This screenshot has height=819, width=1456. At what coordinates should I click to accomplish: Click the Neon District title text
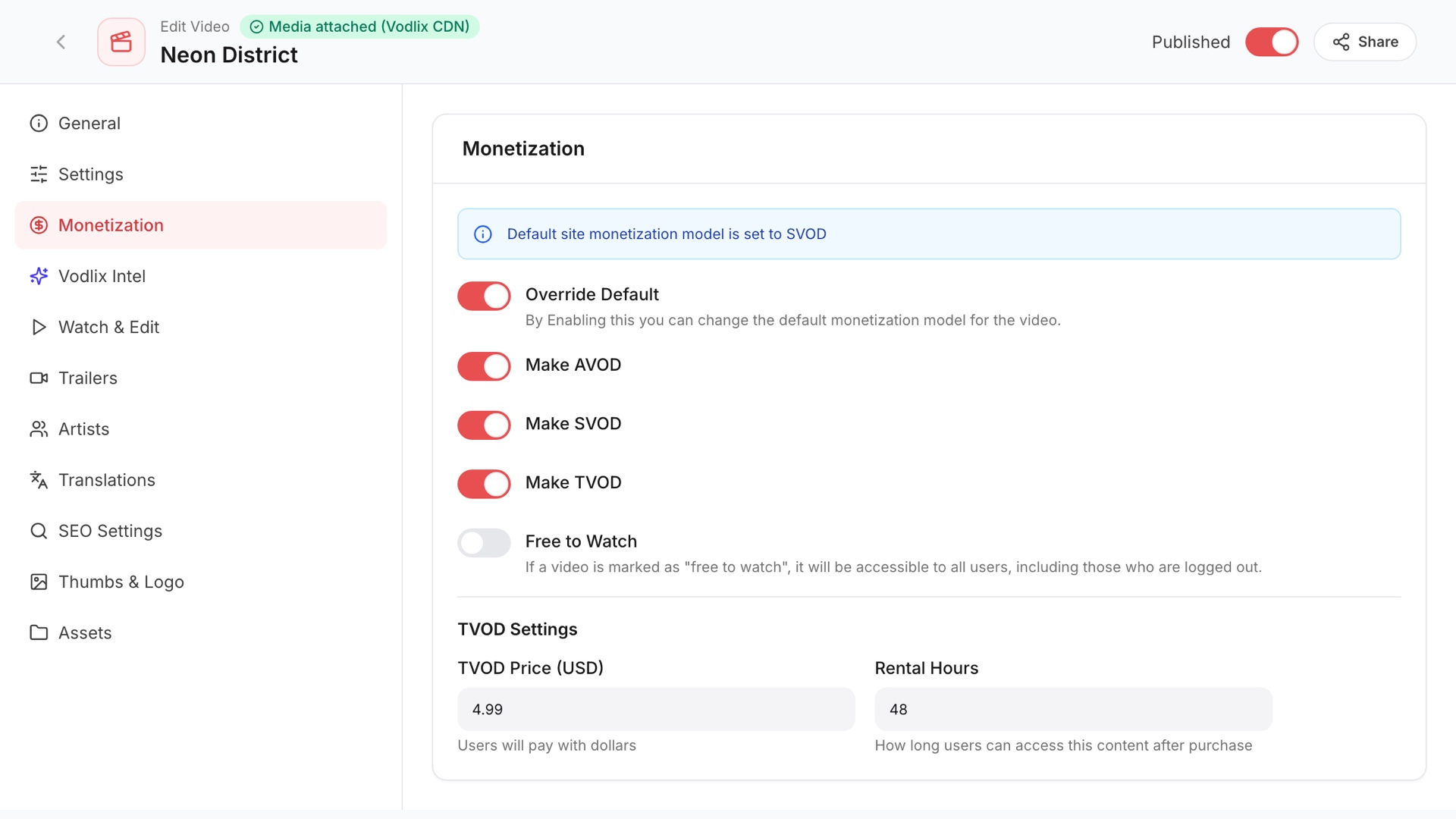point(229,55)
